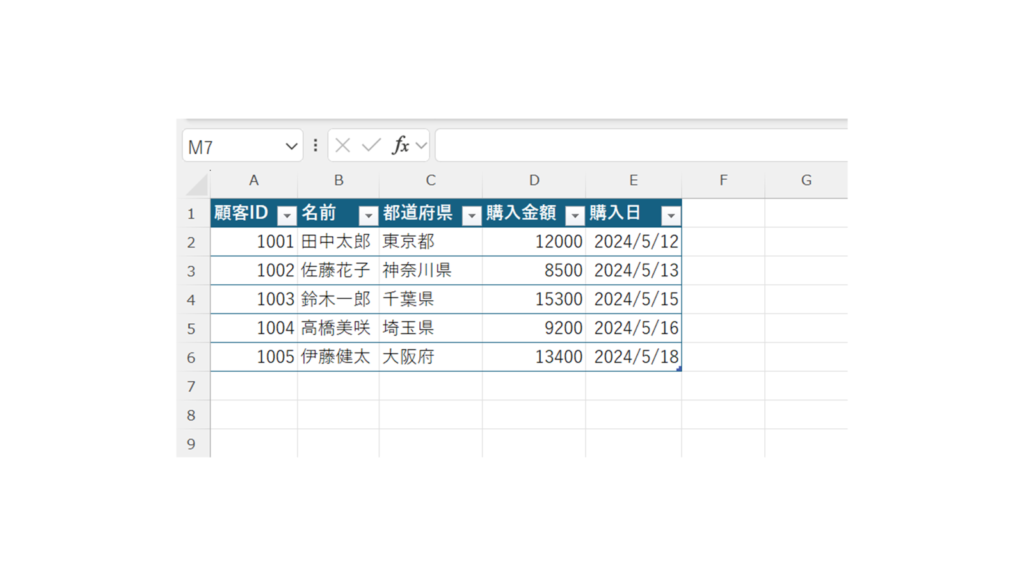Select the cell with amount 15300
The height and width of the screenshot is (576, 1024).
(x=534, y=300)
